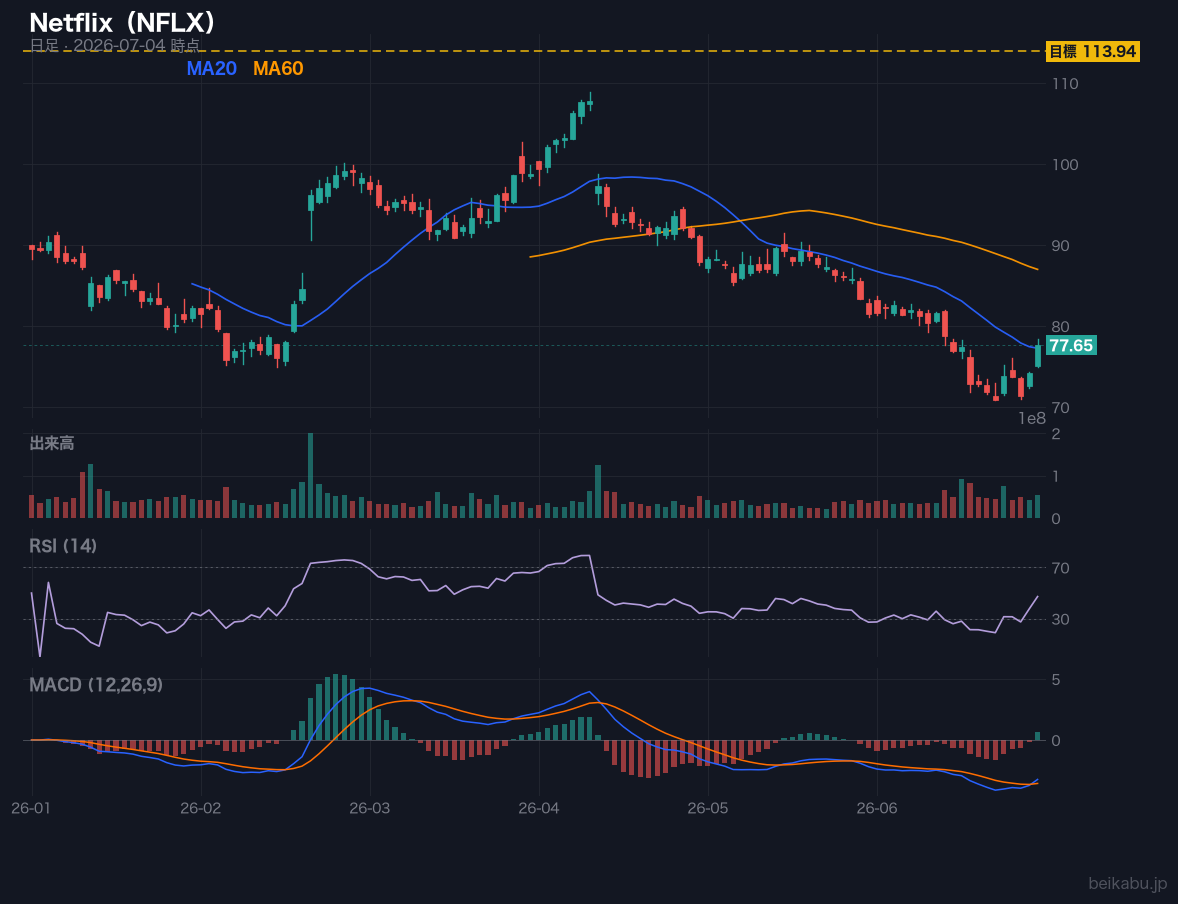Click the MACD (12,26,9) panel label
1178x904 pixels.
tap(96, 685)
